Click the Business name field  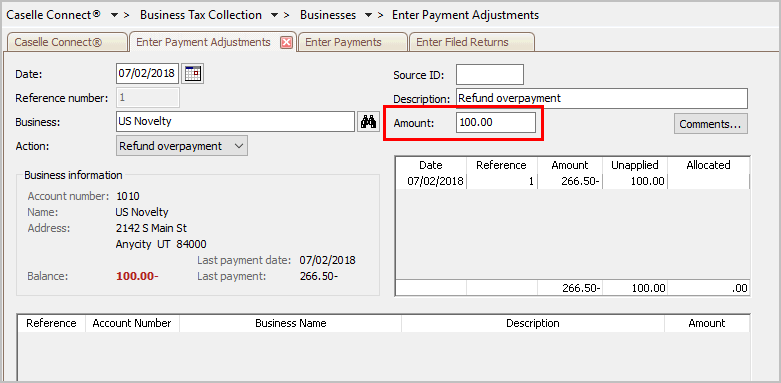click(x=235, y=122)
